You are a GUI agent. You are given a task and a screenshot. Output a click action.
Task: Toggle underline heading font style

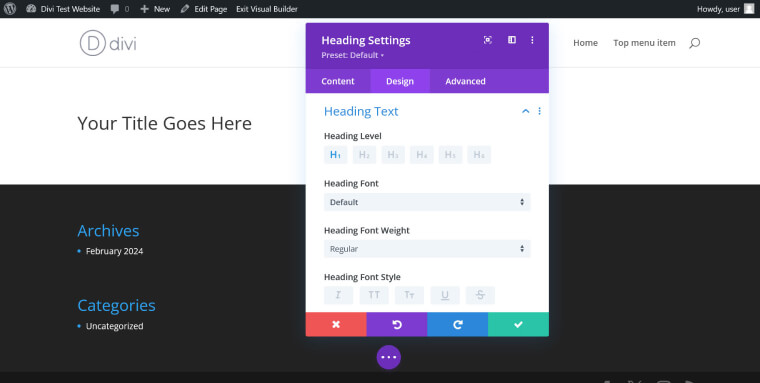[445, 295]
